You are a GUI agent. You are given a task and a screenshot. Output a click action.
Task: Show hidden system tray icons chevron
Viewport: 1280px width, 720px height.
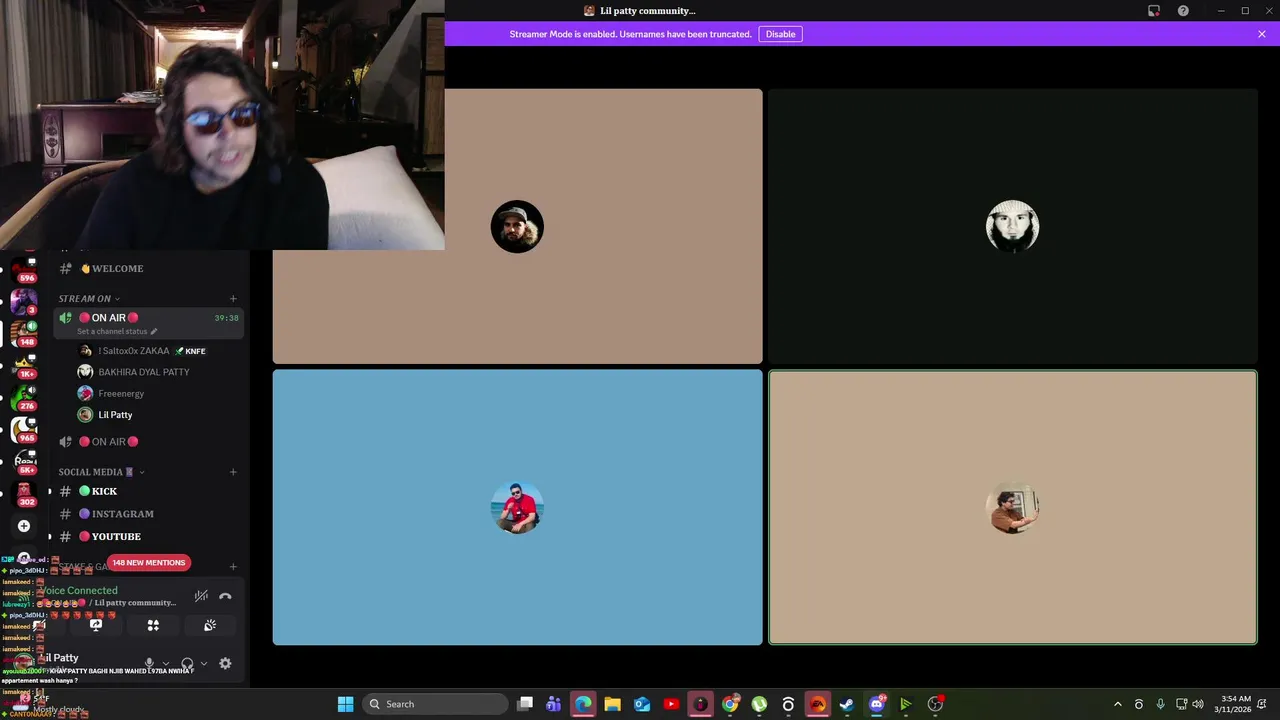point(1118,704)
